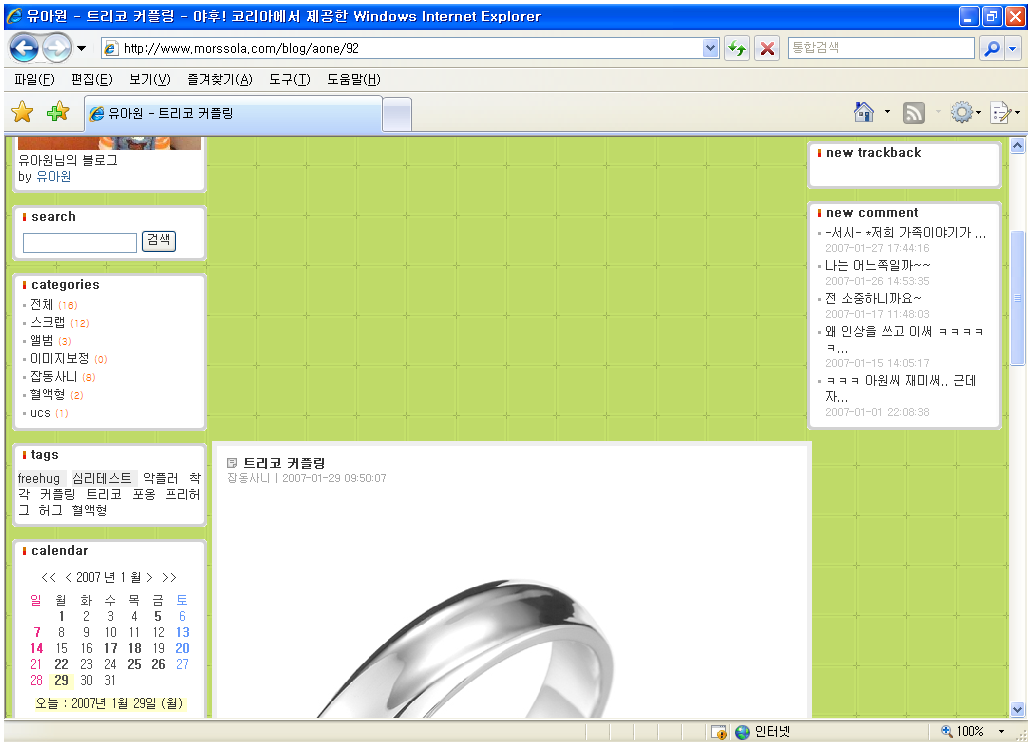Screen dimensions: 1032x746
Task: Expand the Home icon dropdown arrow
Action: pyautogui.click(x=887, y=113)
